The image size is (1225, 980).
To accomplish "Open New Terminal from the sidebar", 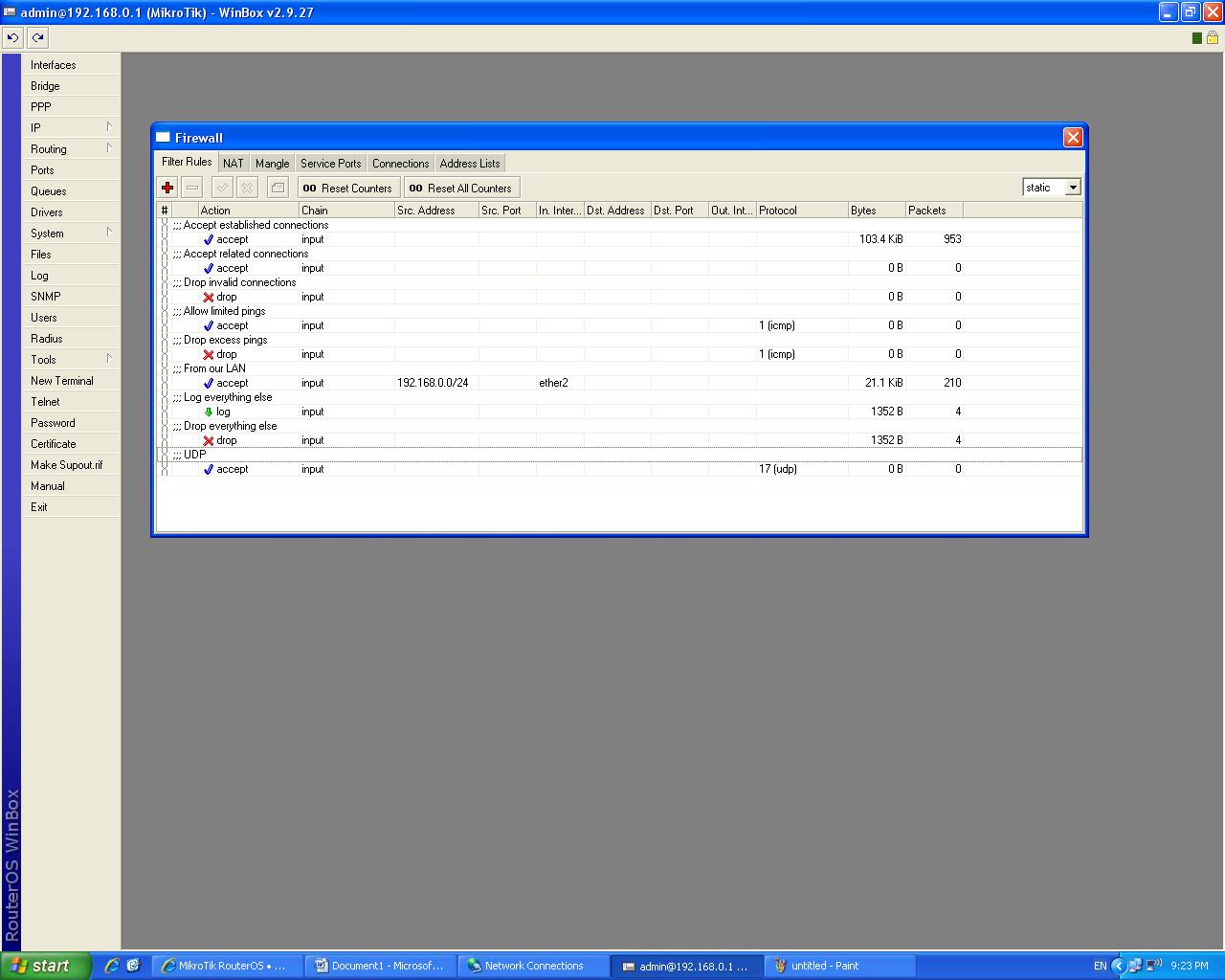I will point(72,380).
